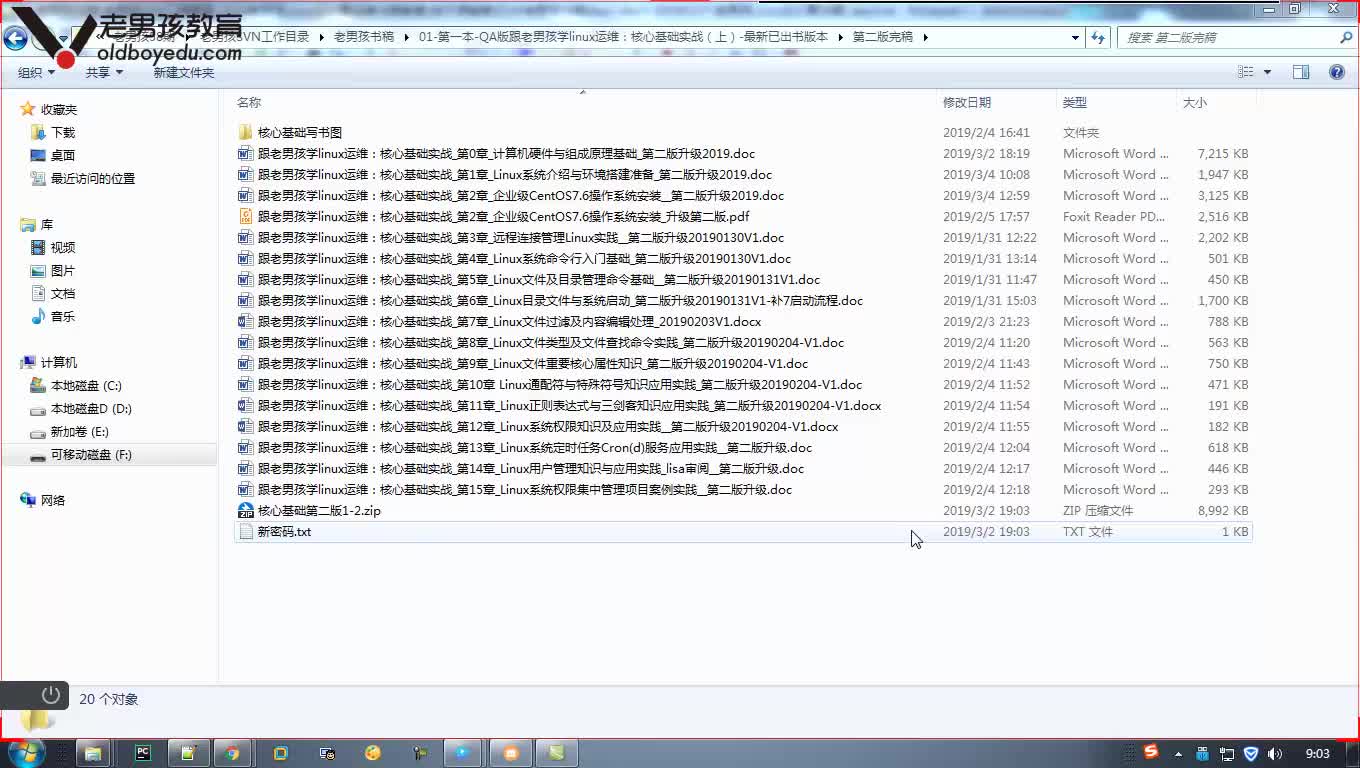Launch Chrome from the taskbar
Screen dimensions: 1360x768
[x=232, y=753]
